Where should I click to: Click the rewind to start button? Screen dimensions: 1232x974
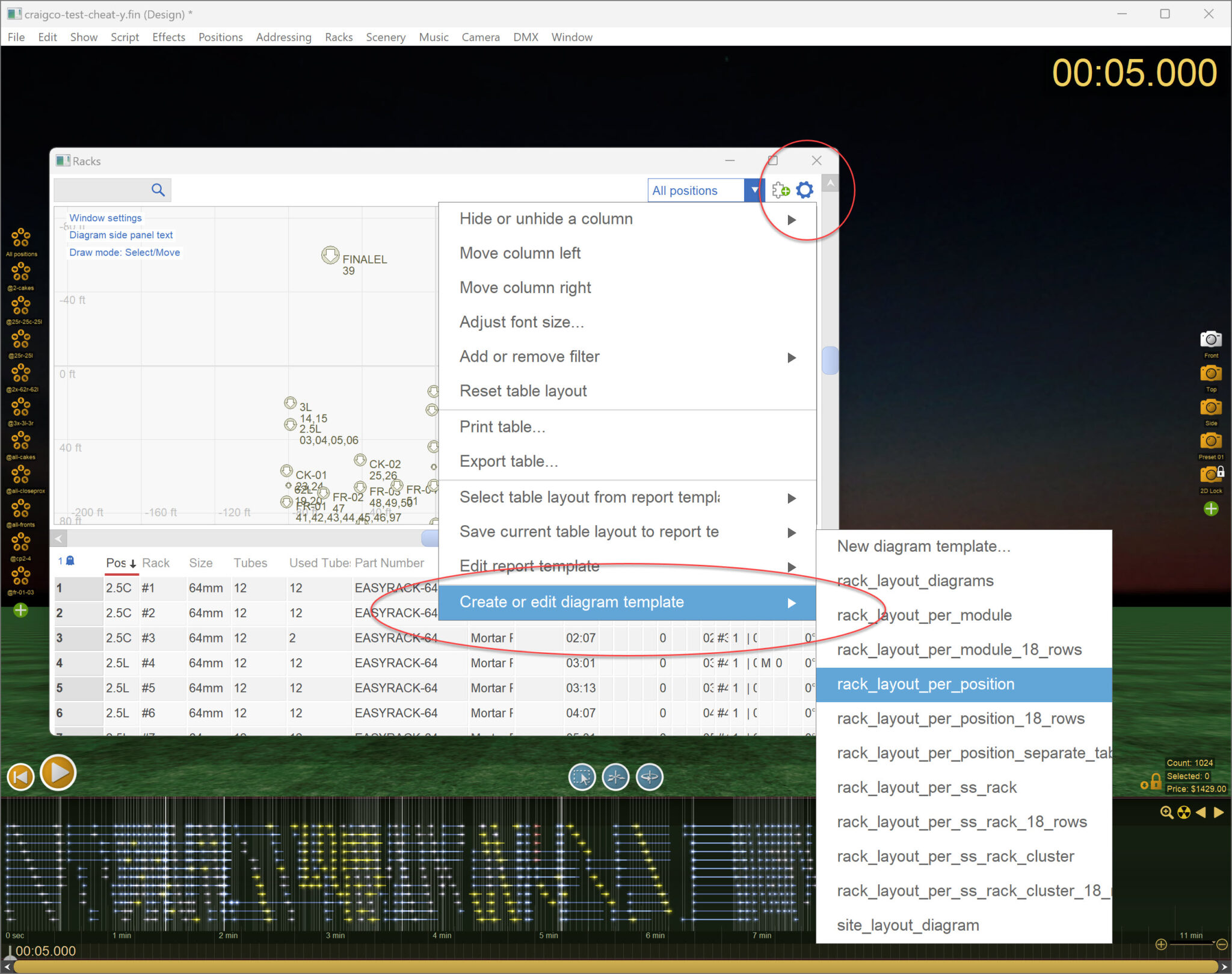click(x=21, y=776)
